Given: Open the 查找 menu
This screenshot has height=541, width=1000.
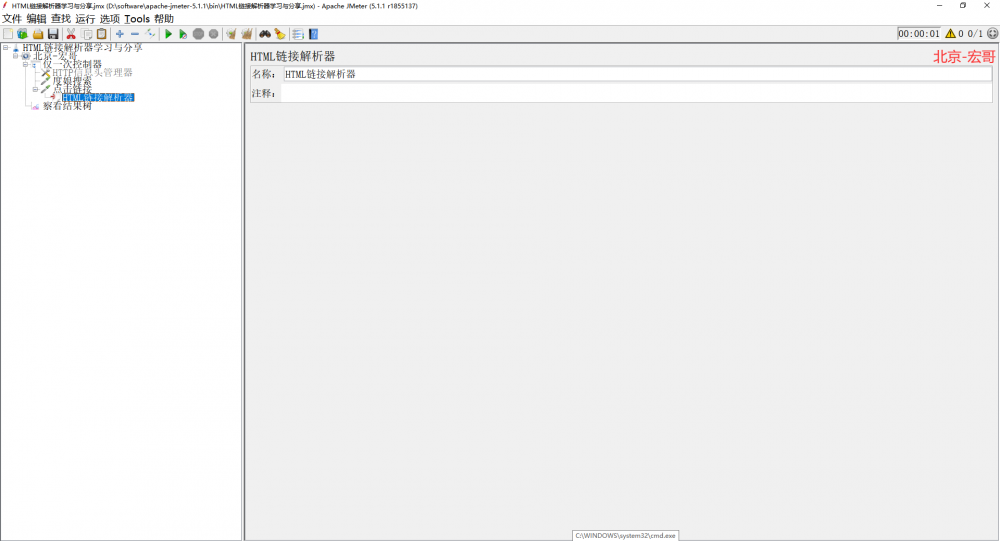Looking at the screenshot, I should click(x=61, y=19).
